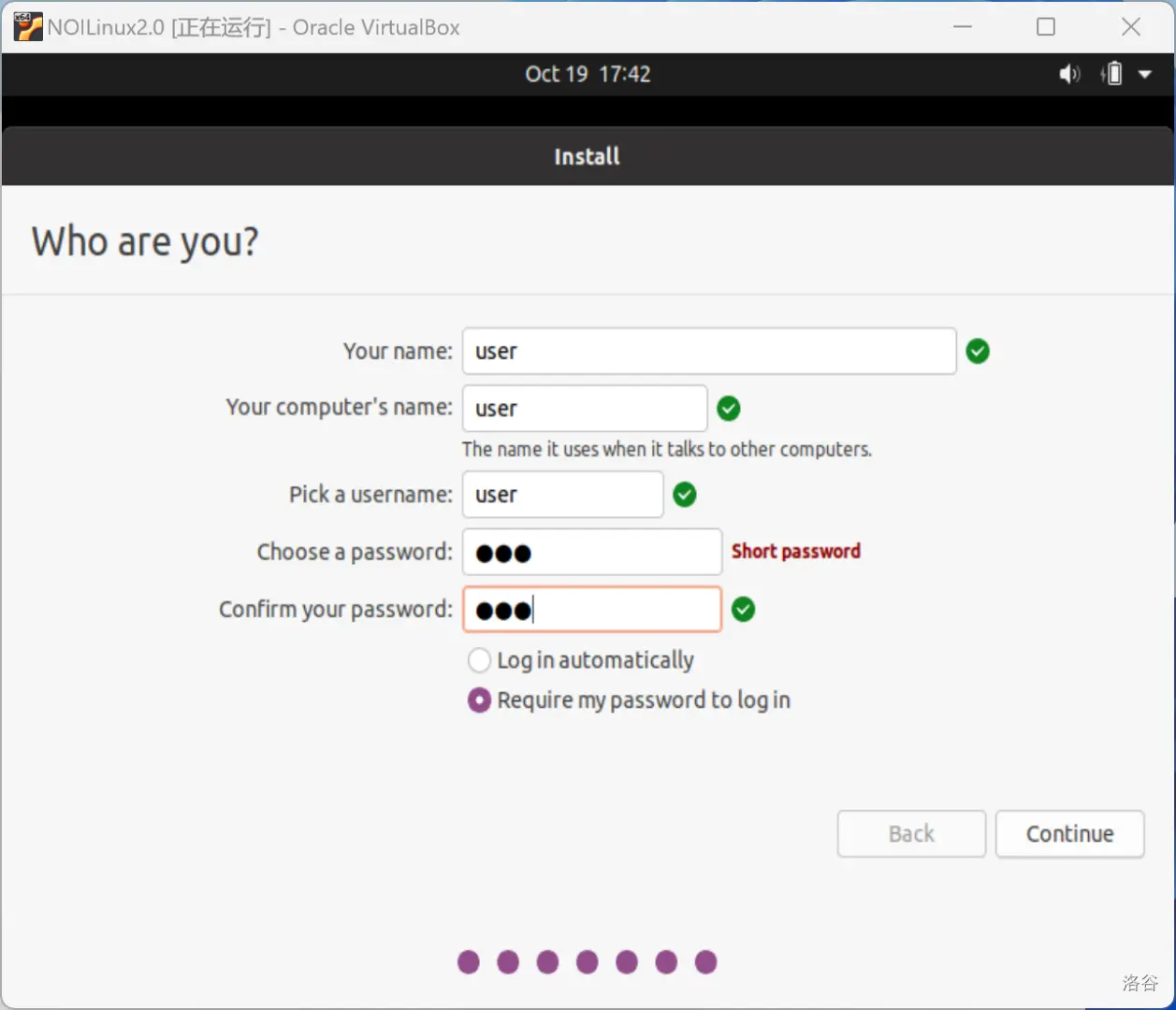1176x1010 pixels.
Task: Select Require my password to log in
Action: (x=479, y=700)
